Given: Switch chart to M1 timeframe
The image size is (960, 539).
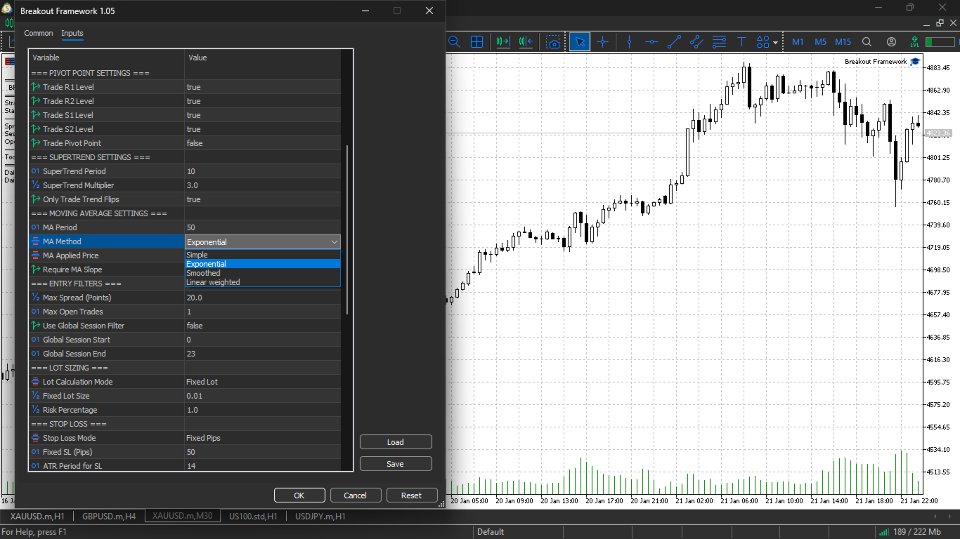Looking at the screenshot, I should point(798,42).
